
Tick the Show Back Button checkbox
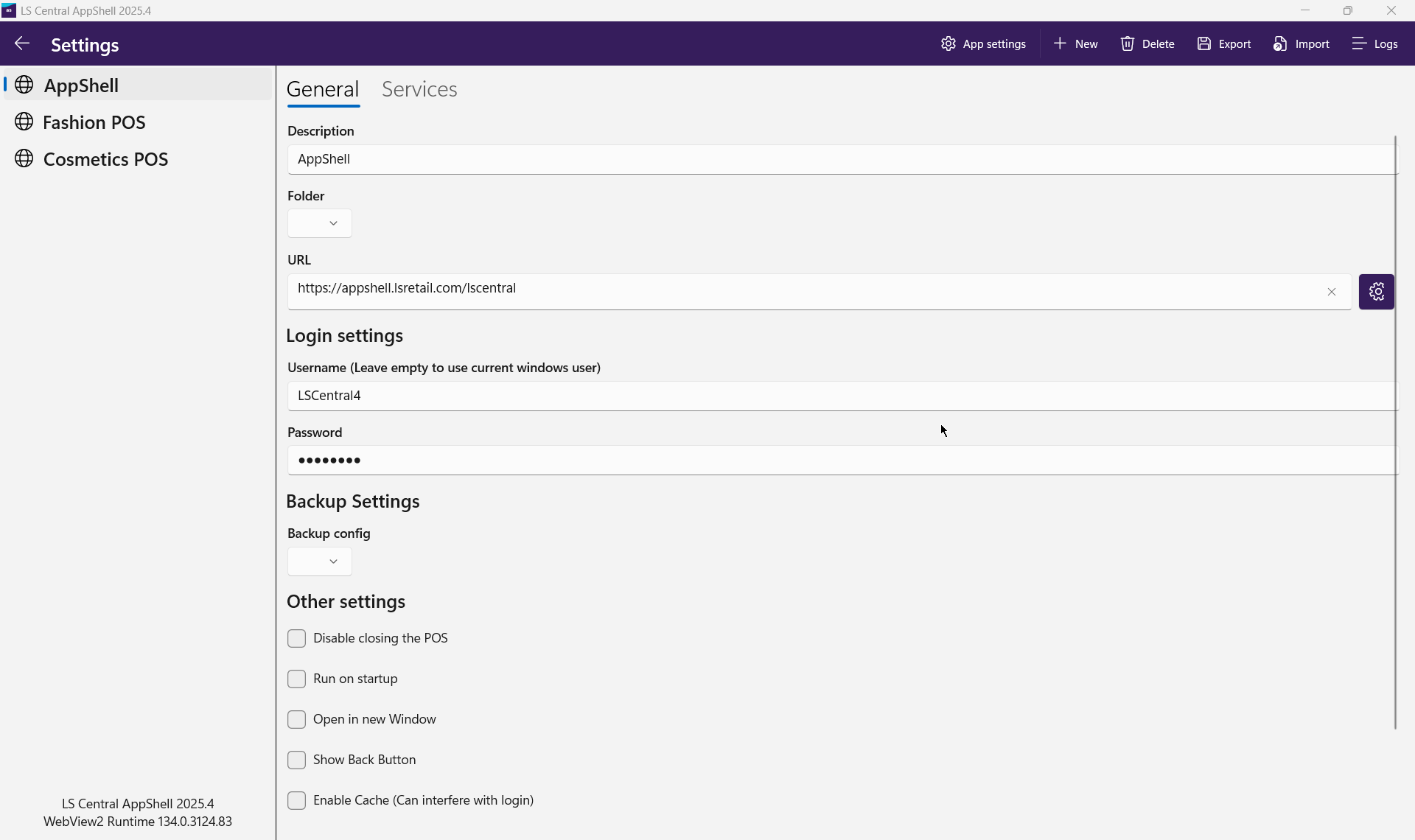coord(296,760)
